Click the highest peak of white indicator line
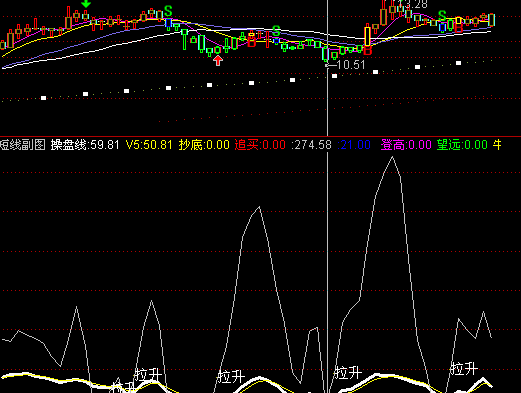Screen dimensions: 521x393 tap(392, 157)
